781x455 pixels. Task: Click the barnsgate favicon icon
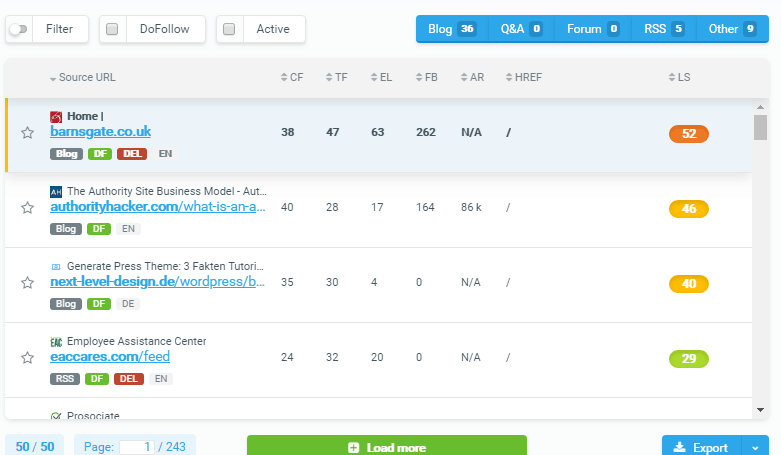(x=56, y=117)
